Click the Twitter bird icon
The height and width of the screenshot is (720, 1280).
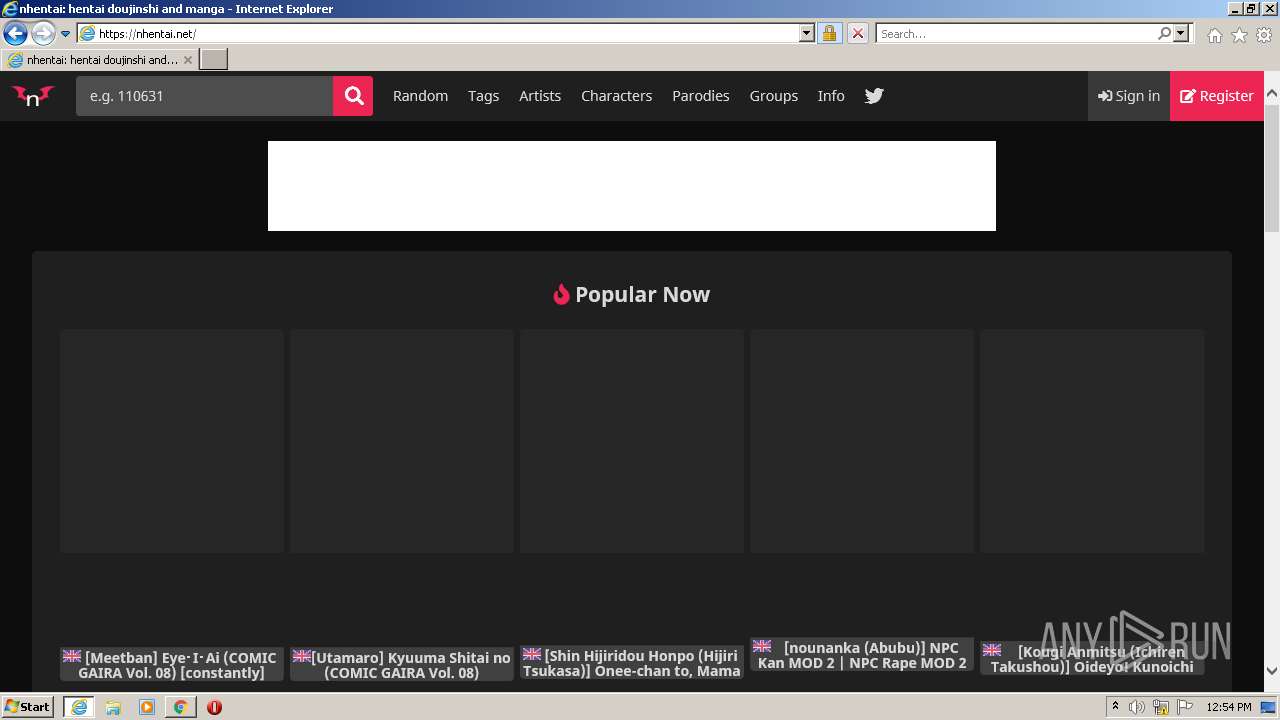(x=874, y=96)
